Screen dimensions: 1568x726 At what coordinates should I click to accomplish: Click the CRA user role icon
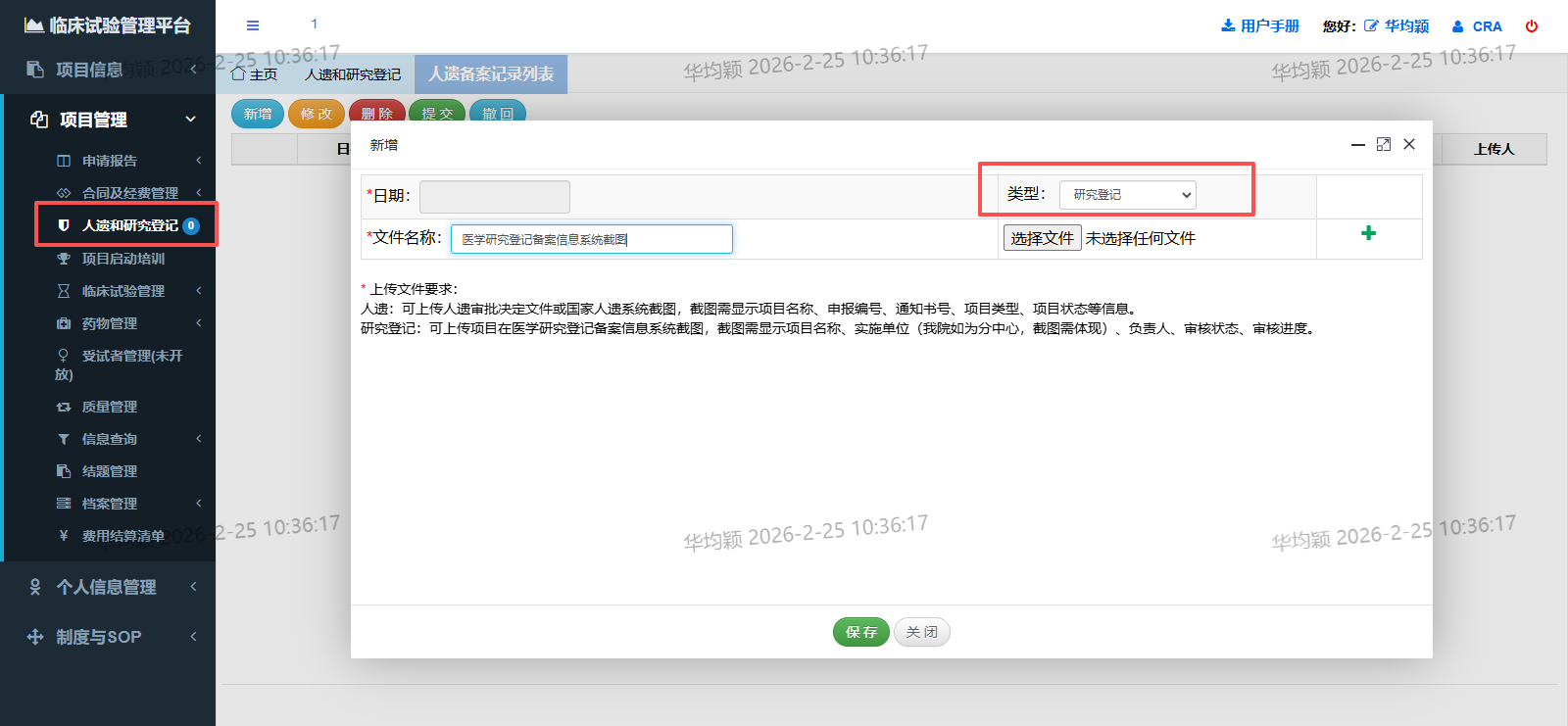1458,26
